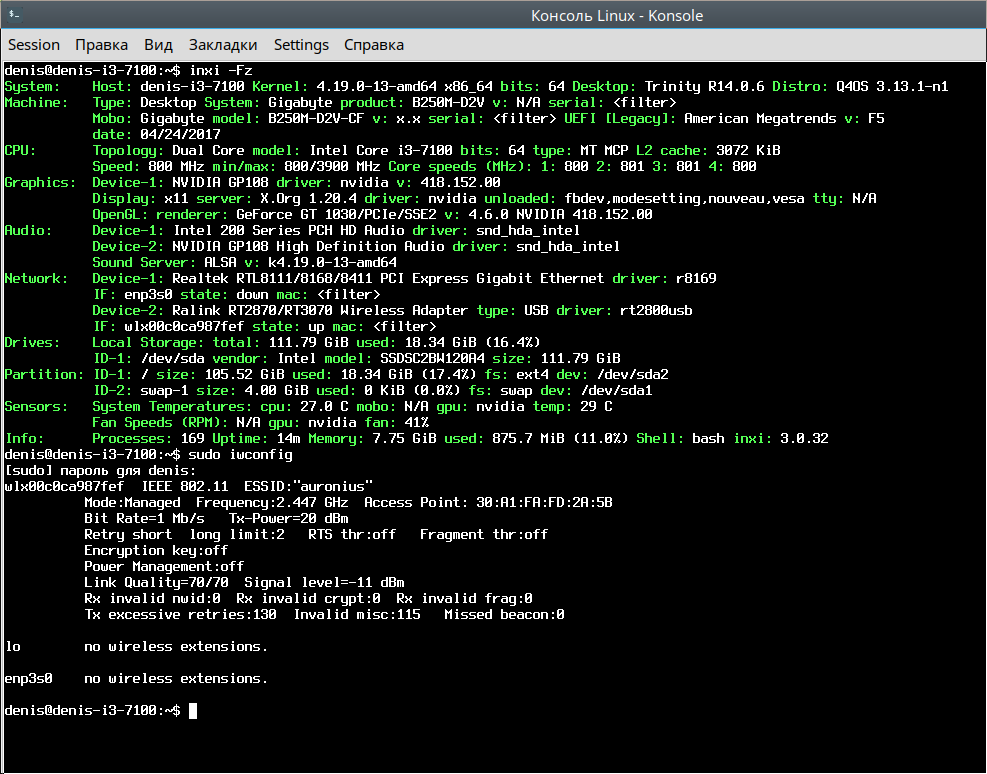Click the min/max speed '800/3900 MHz'

[x=332, y=167]
